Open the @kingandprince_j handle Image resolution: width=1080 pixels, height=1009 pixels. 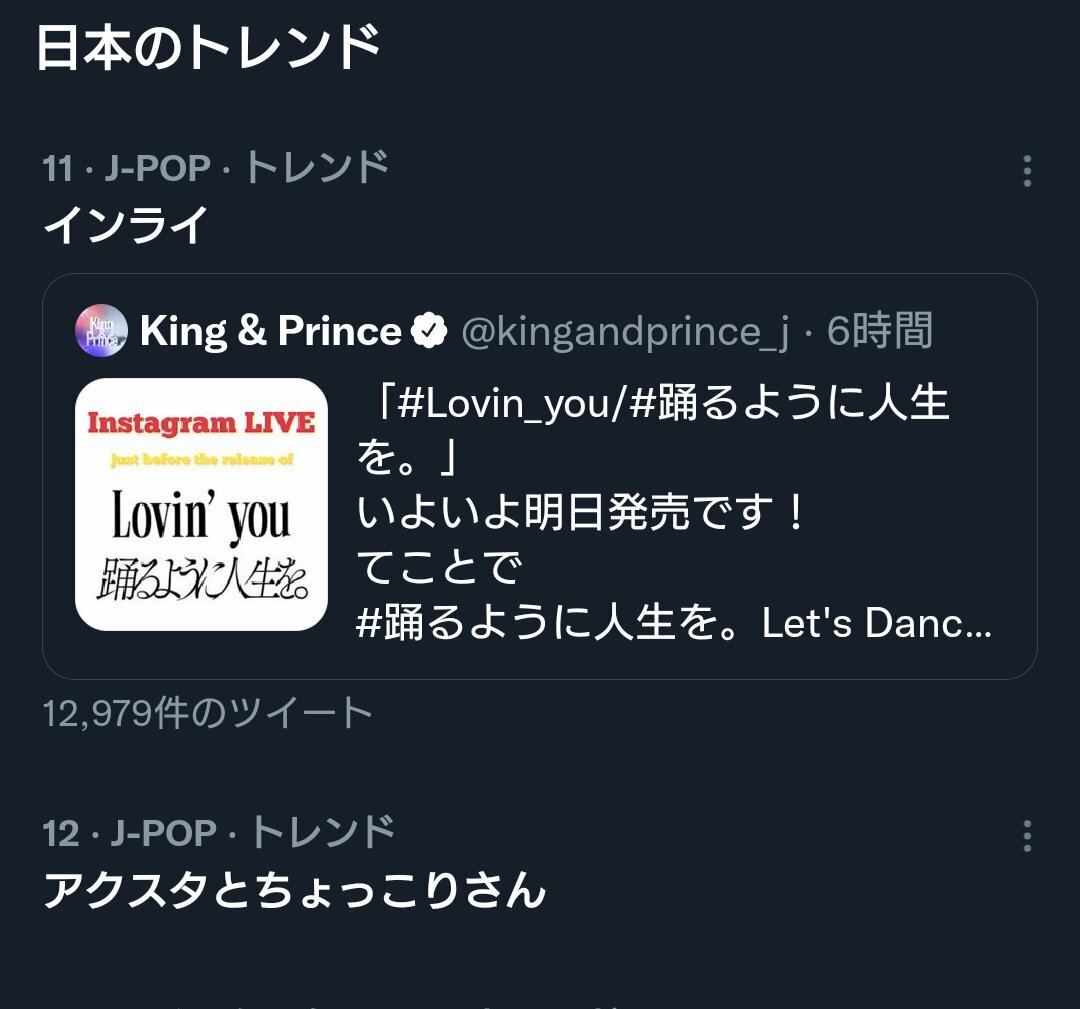click(624, 331)
